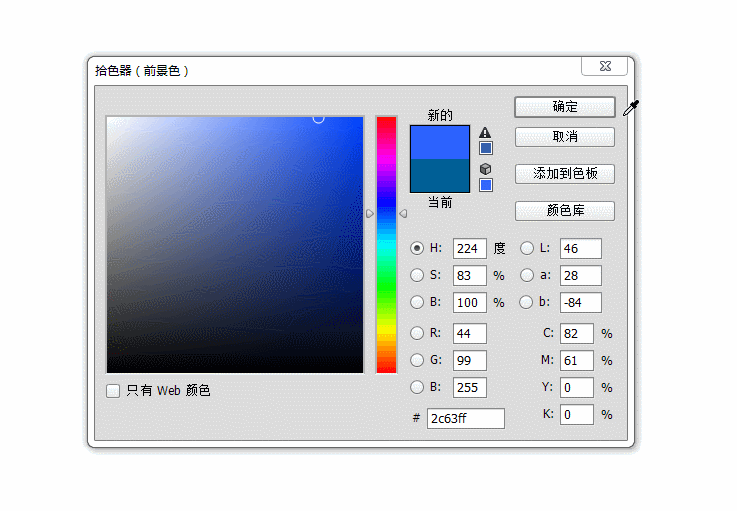This screenshot has height=511, width=737.
Task: Select the H hue radio button
Action: (x=417, y=248)
